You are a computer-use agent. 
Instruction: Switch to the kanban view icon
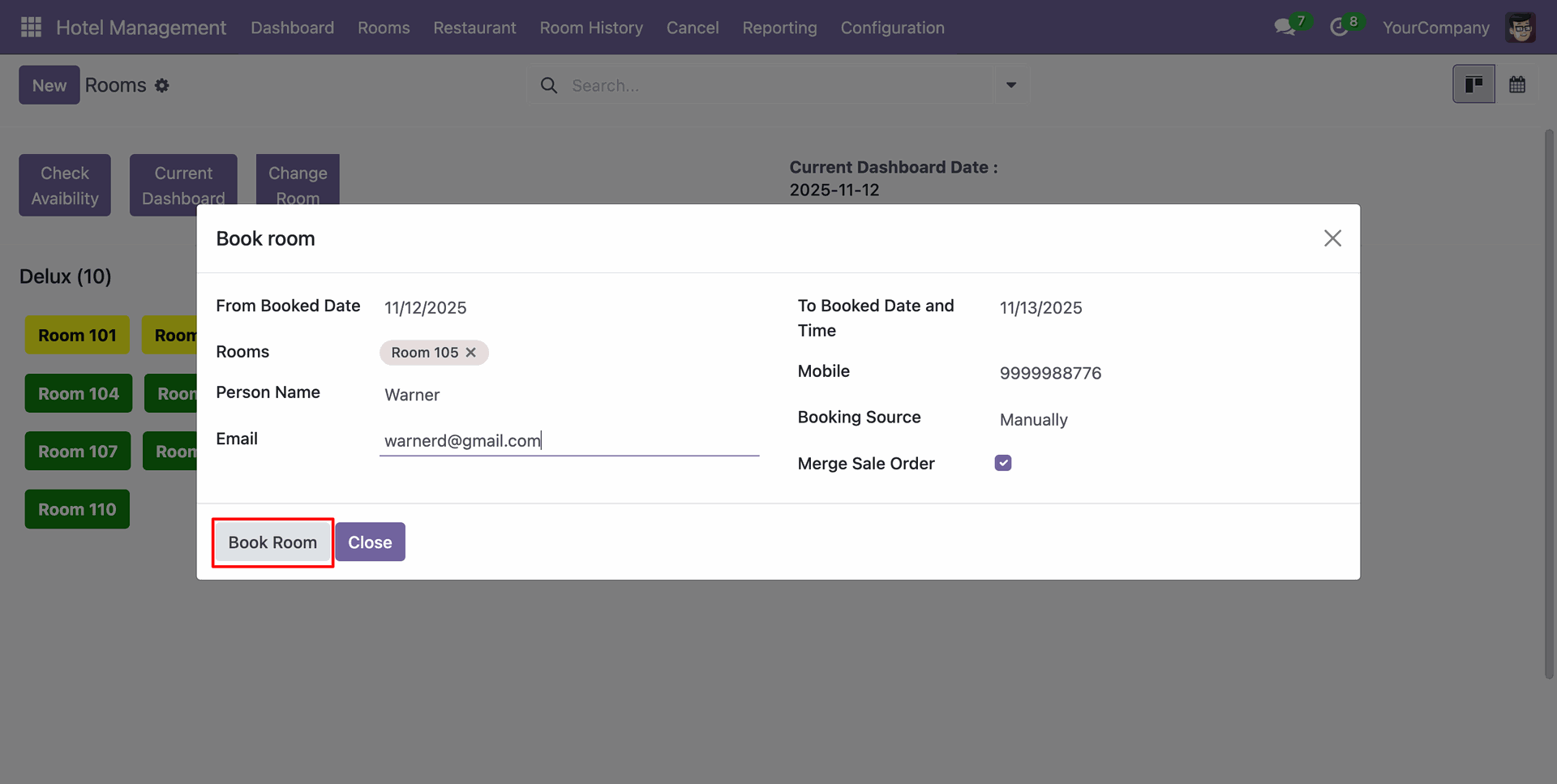[x=1473, y=84]
